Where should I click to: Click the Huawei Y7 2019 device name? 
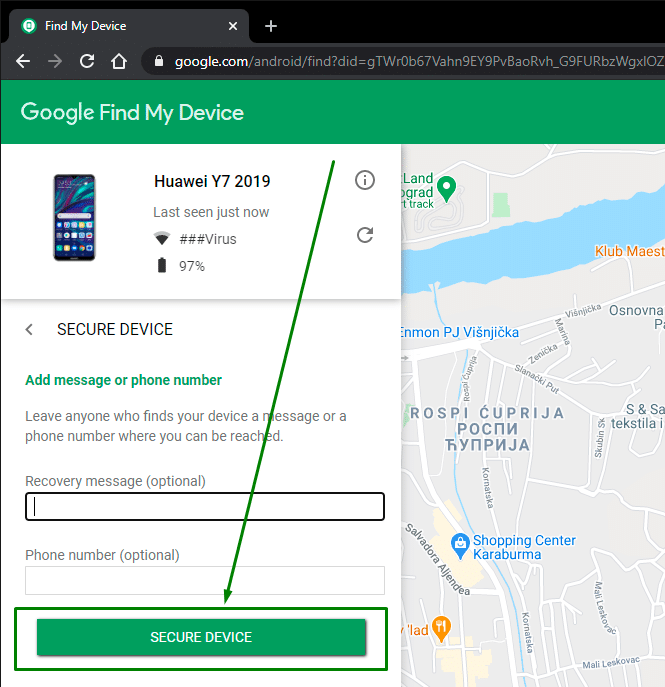[212, 181]
